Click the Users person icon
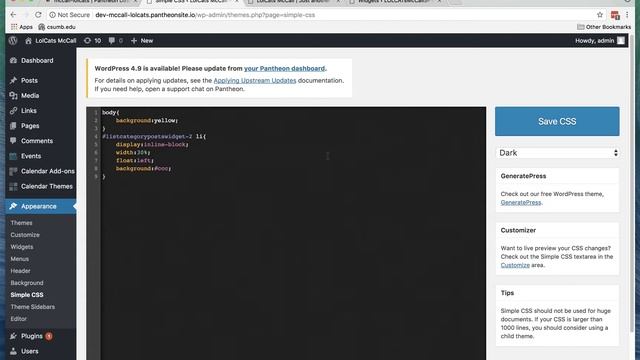 click(x=13, y=351)
